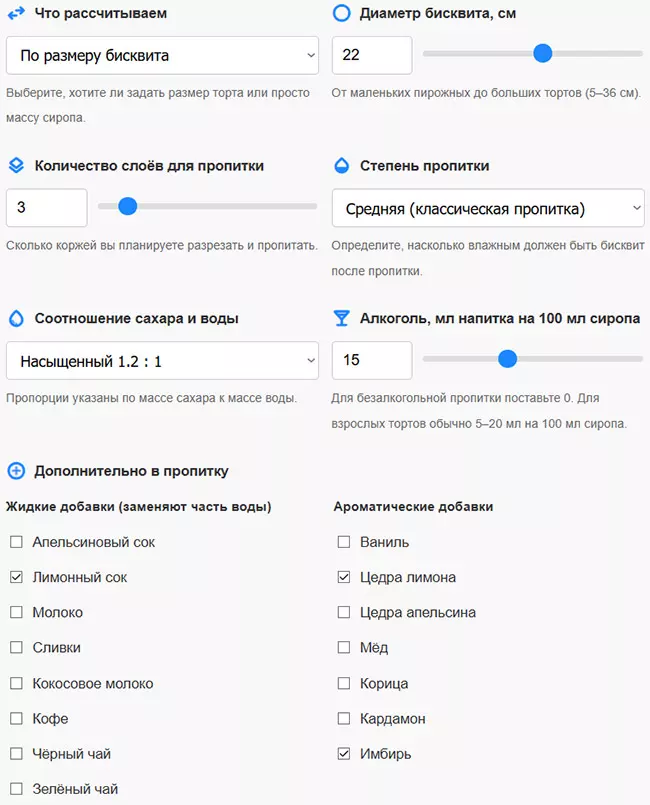Viewport: 650px width, 805px height.
Task: Disable the «Имбирь» checkbox
Action: pos(344,754)
